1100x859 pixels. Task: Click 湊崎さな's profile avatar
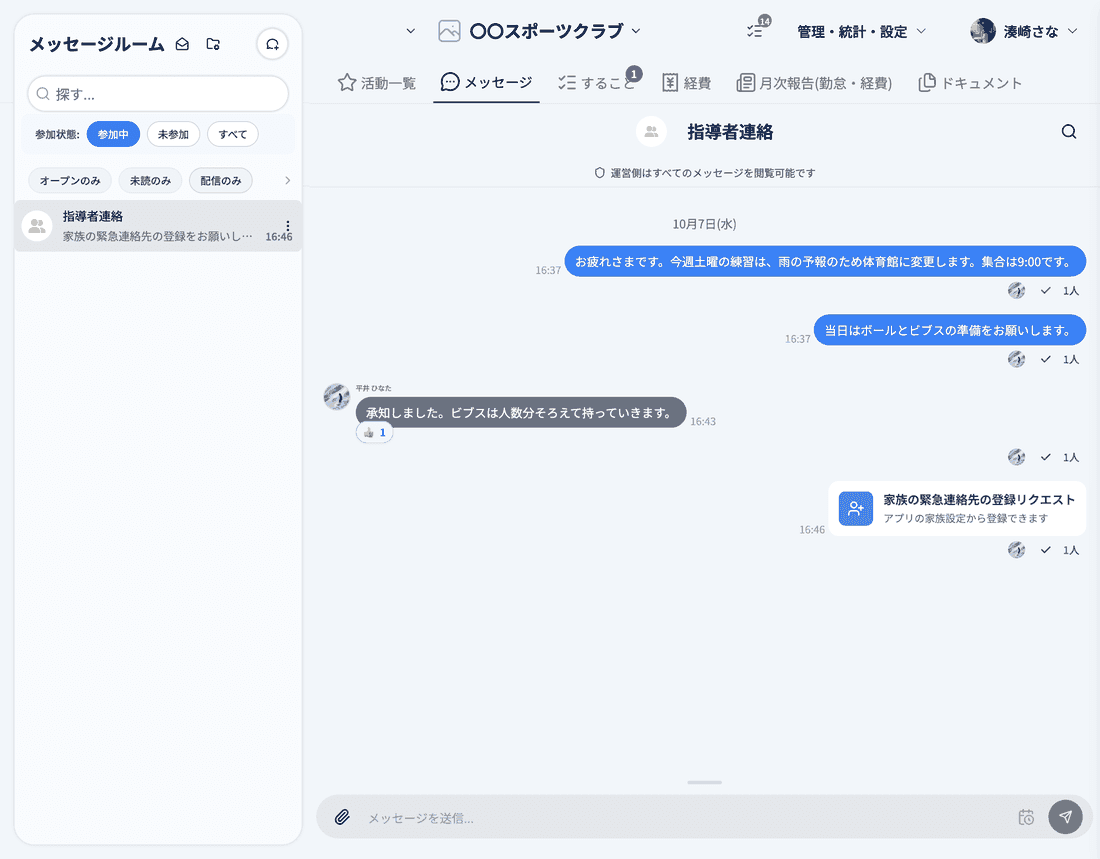pos(983,31)
